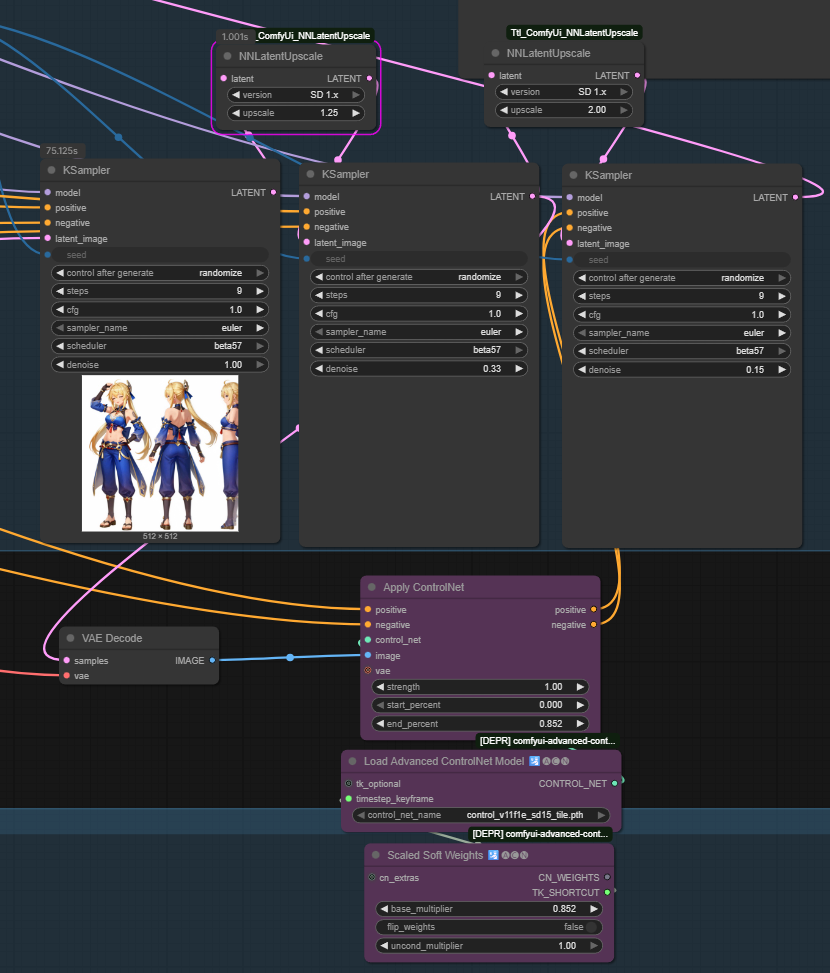This screenshot has height=973, width=830.
Task: Click the VAE Decode node title
Action: pos(112,638)
